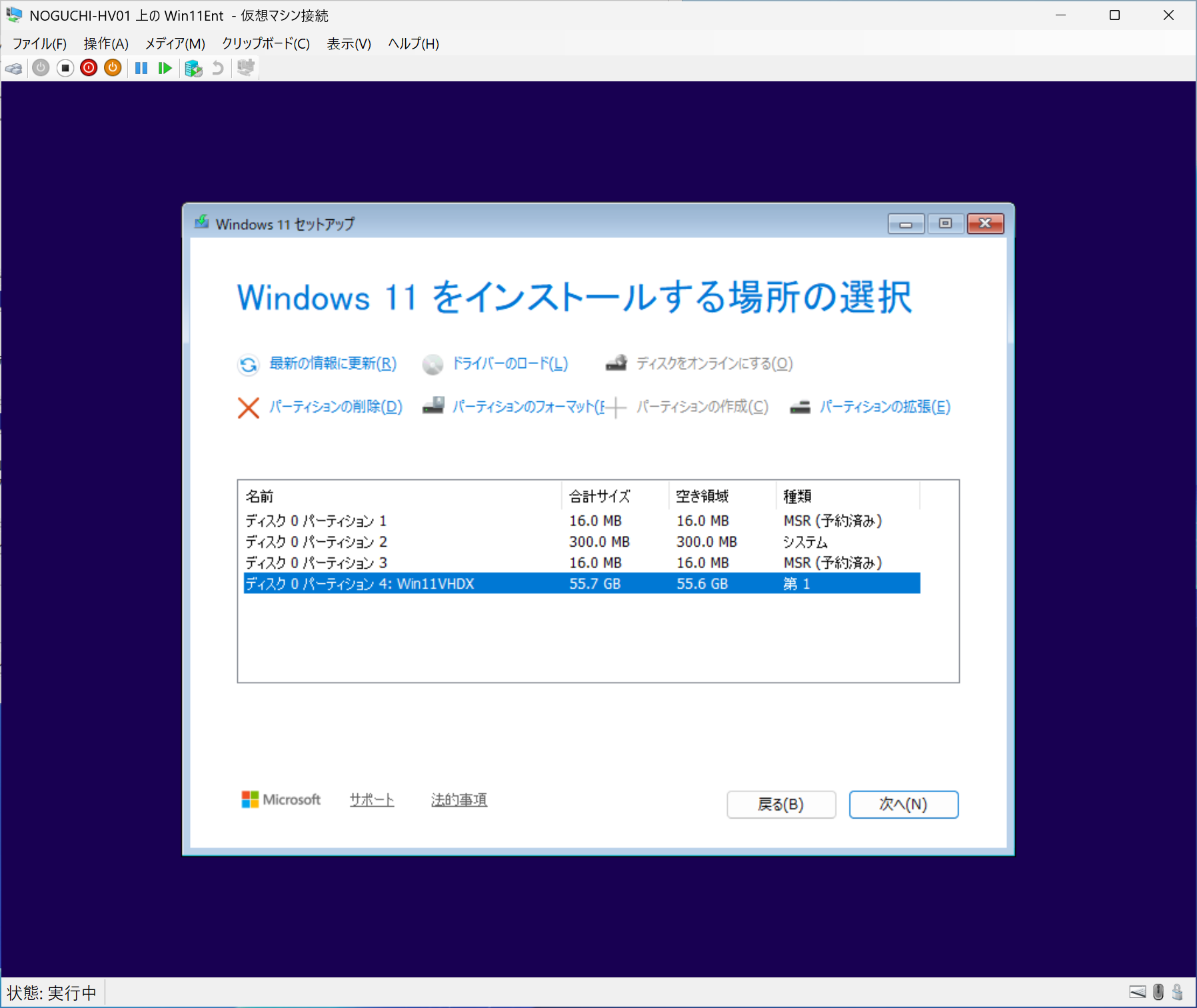This screenshot has height=1008, width=1197.
Task: Open the メディア(M) menu
Action: pyautogui.click(x=175, y=44)
